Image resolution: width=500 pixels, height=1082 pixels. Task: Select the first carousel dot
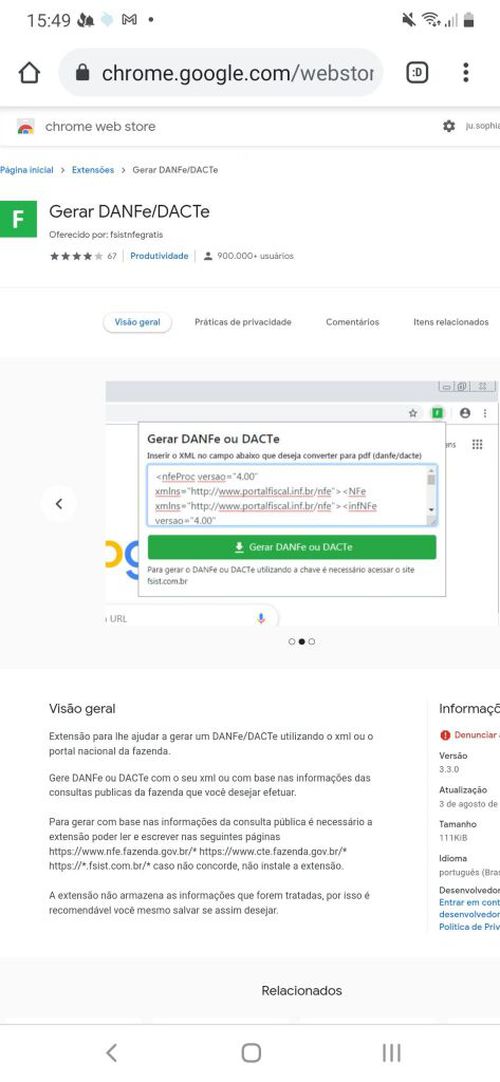(292, 642)
